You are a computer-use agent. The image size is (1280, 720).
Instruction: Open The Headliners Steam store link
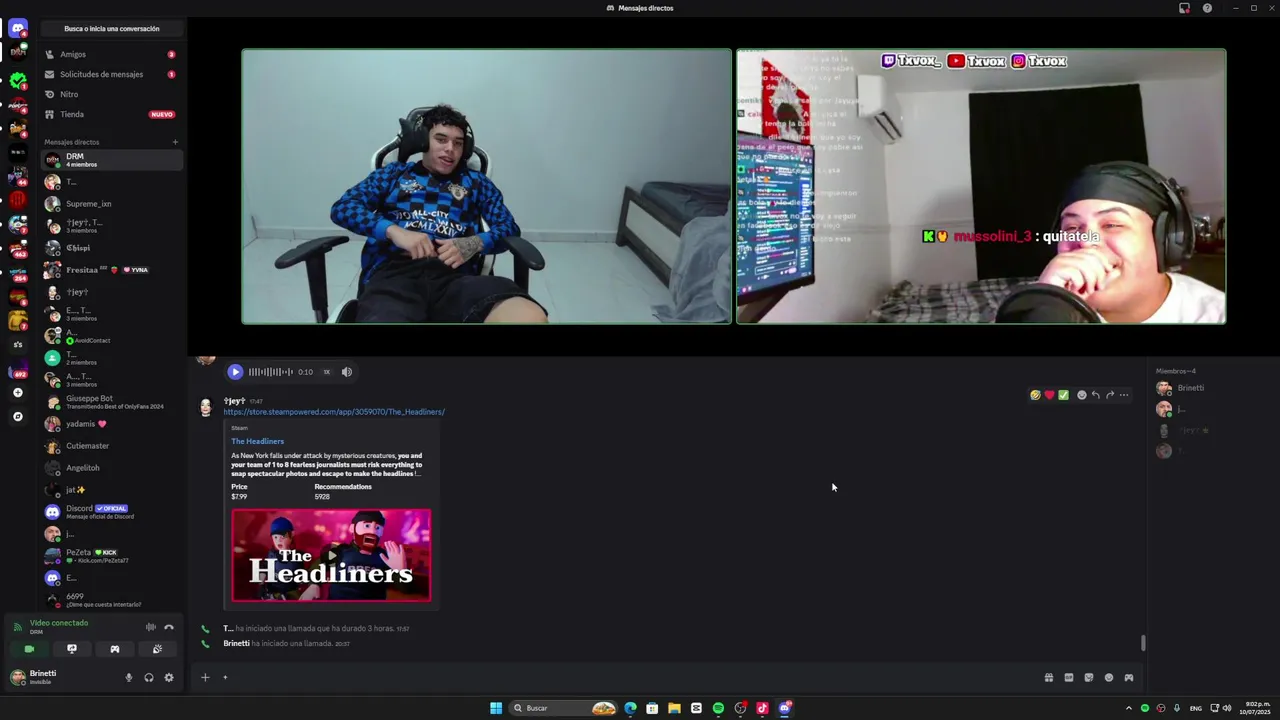tap(334, 412)
